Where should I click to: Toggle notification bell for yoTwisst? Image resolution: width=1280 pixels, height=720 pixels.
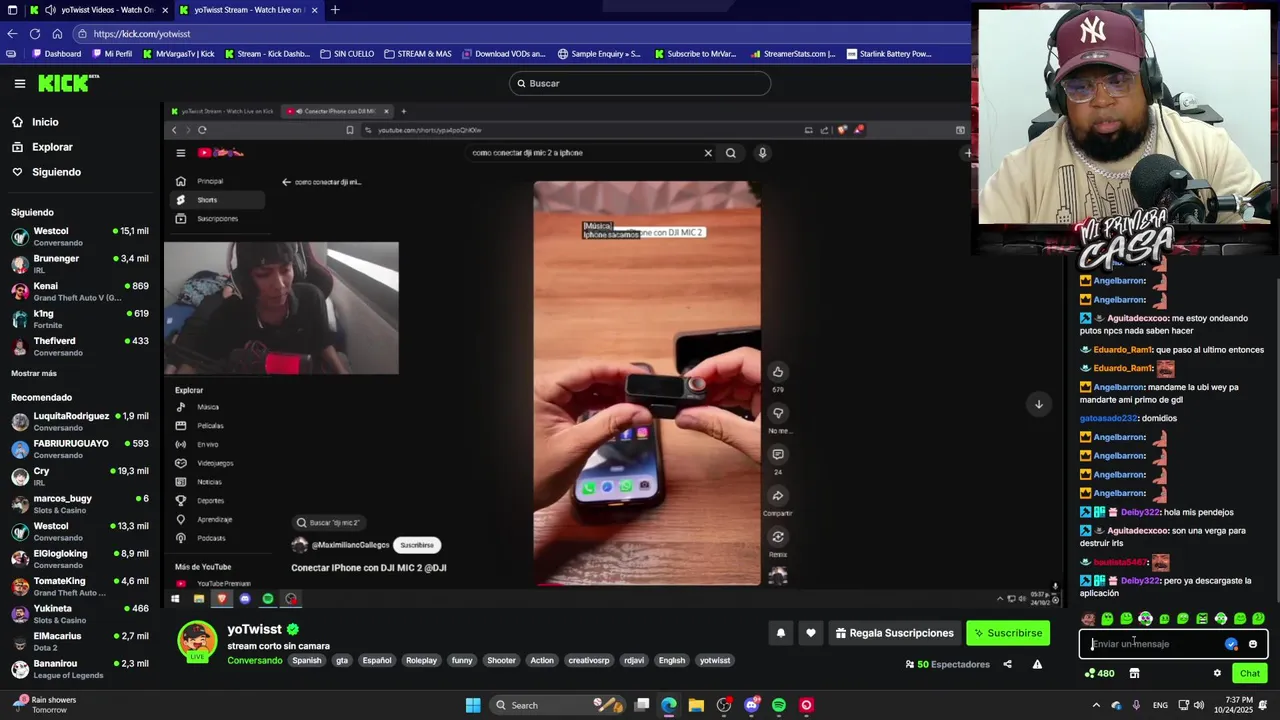781,633
